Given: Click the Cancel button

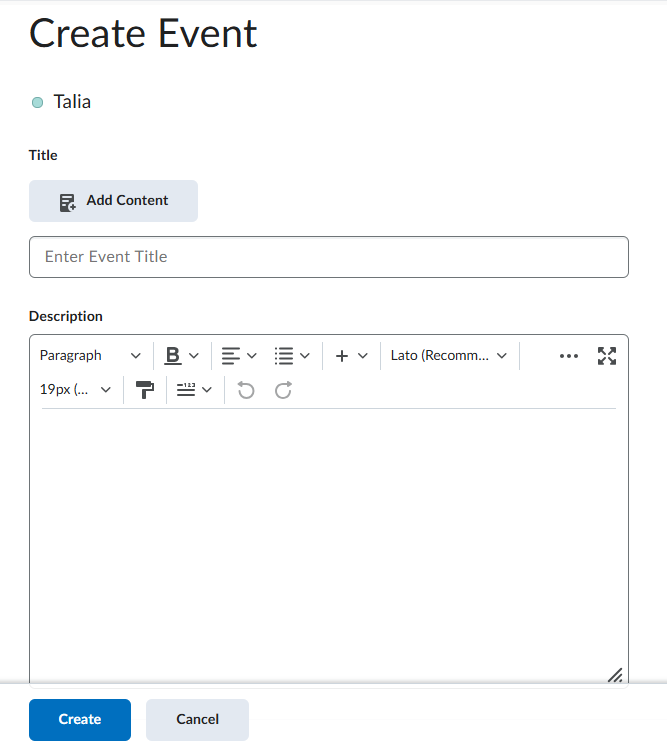Looking at the screenshot, I should (197, 720).
